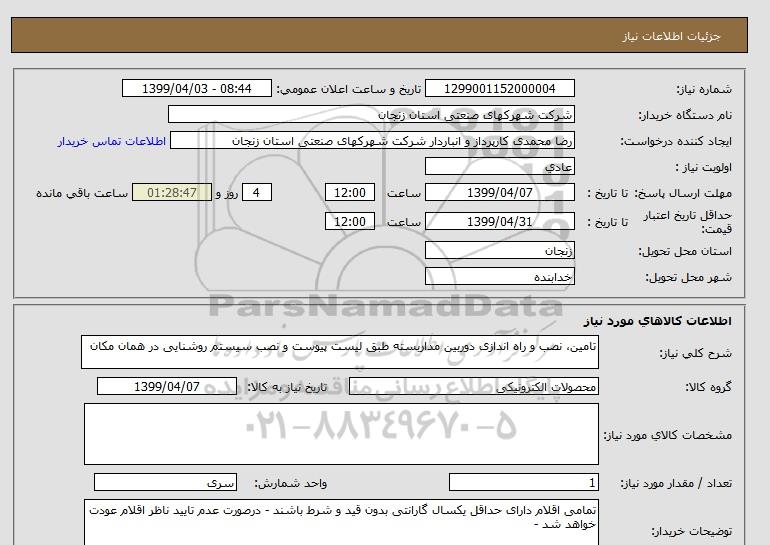Click the priority field showing عادی
The width and height of the screenshot is (770, 545).
click(499, 166)
